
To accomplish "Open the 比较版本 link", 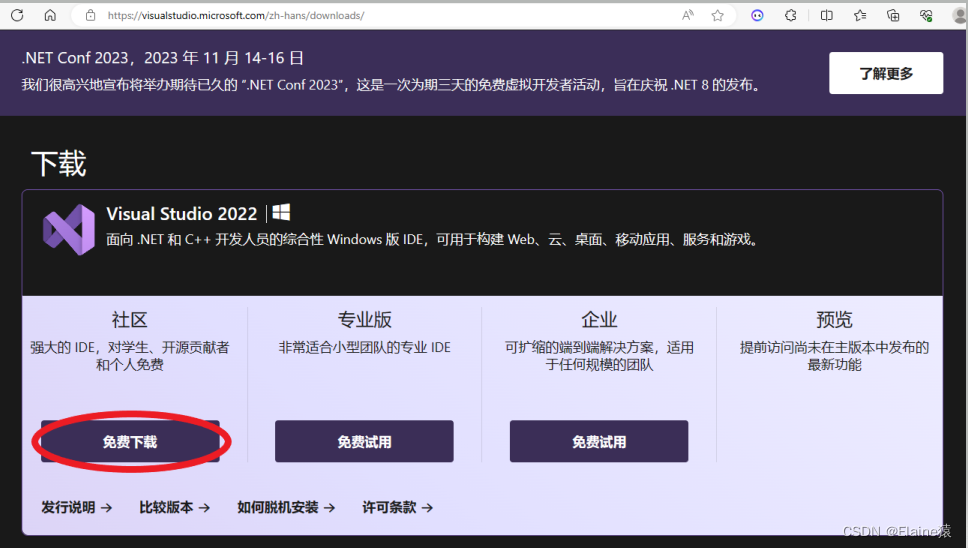I will [x=175, y=507].
